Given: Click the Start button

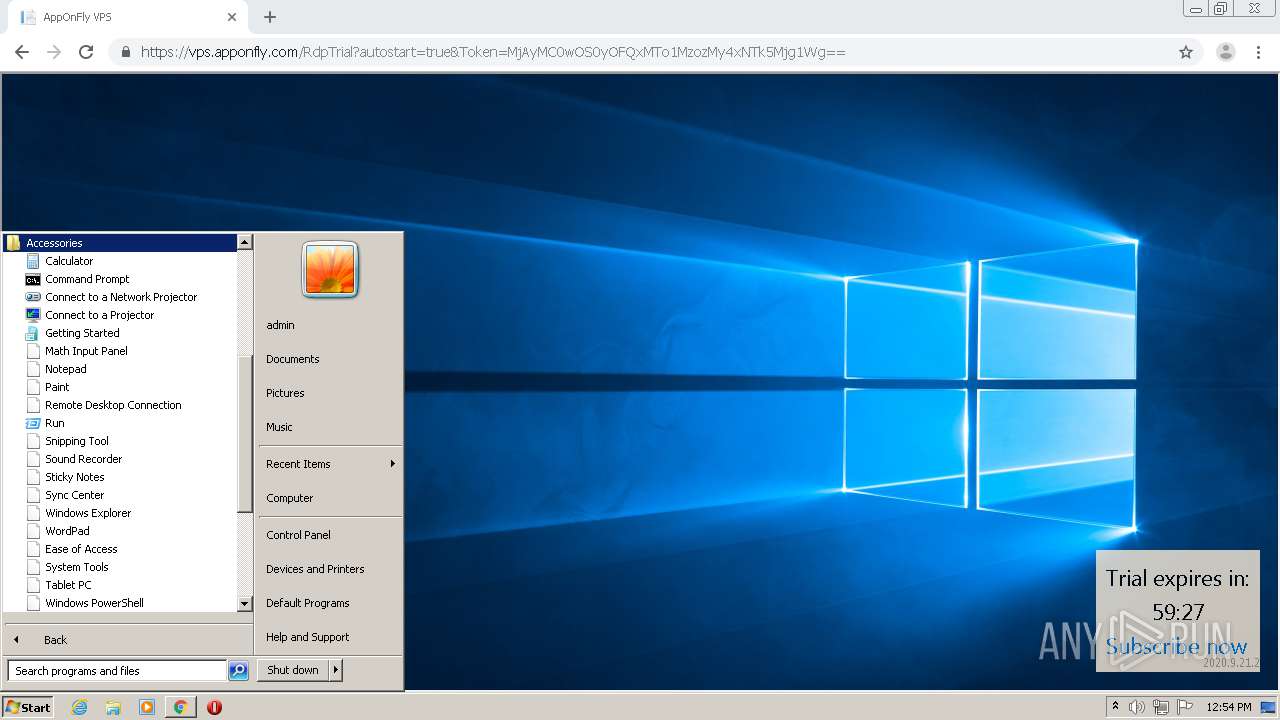Looking at the screenshot, I should tap(28, 707).
